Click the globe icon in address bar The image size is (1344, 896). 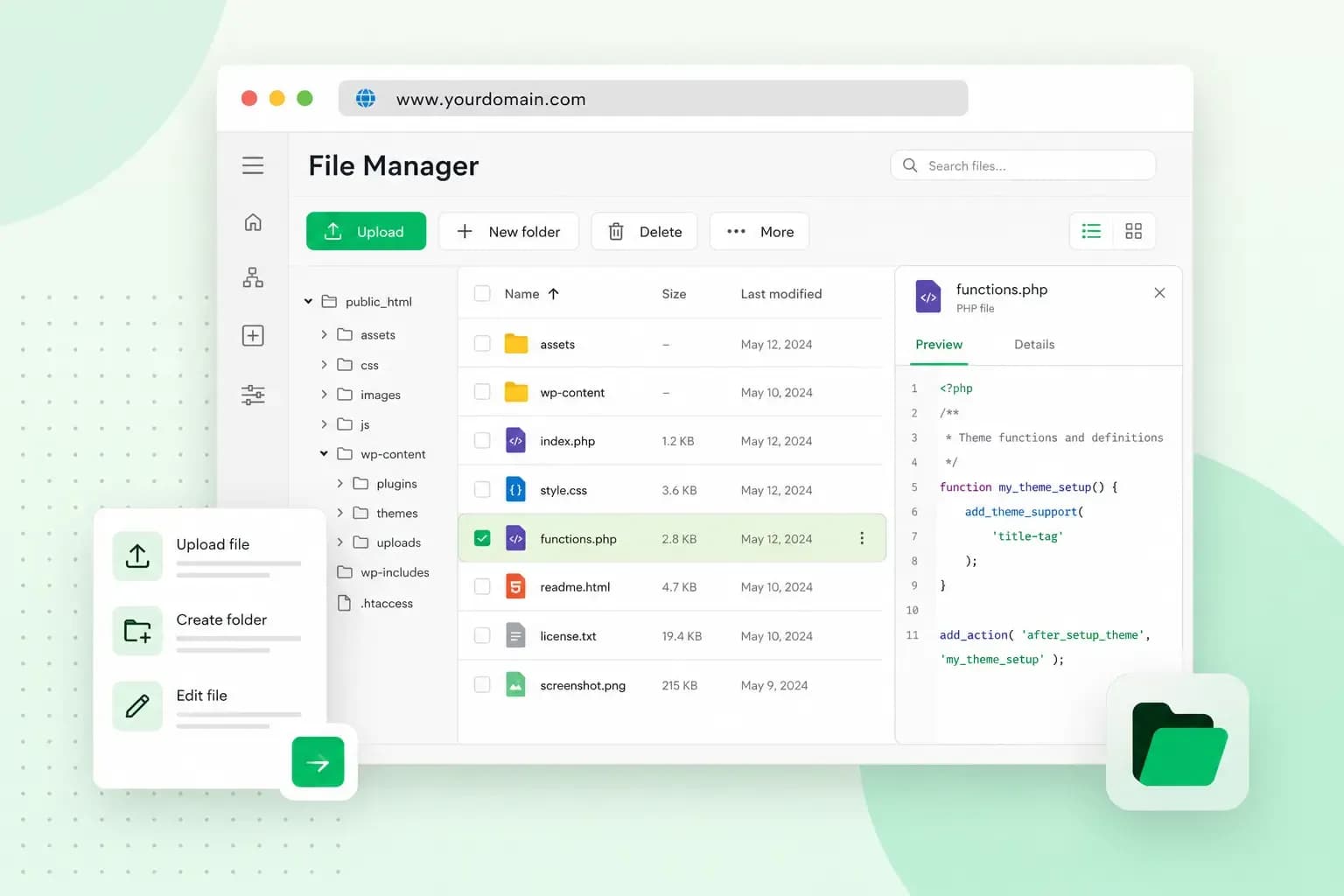pyautogui.click(x=366, y=99)
